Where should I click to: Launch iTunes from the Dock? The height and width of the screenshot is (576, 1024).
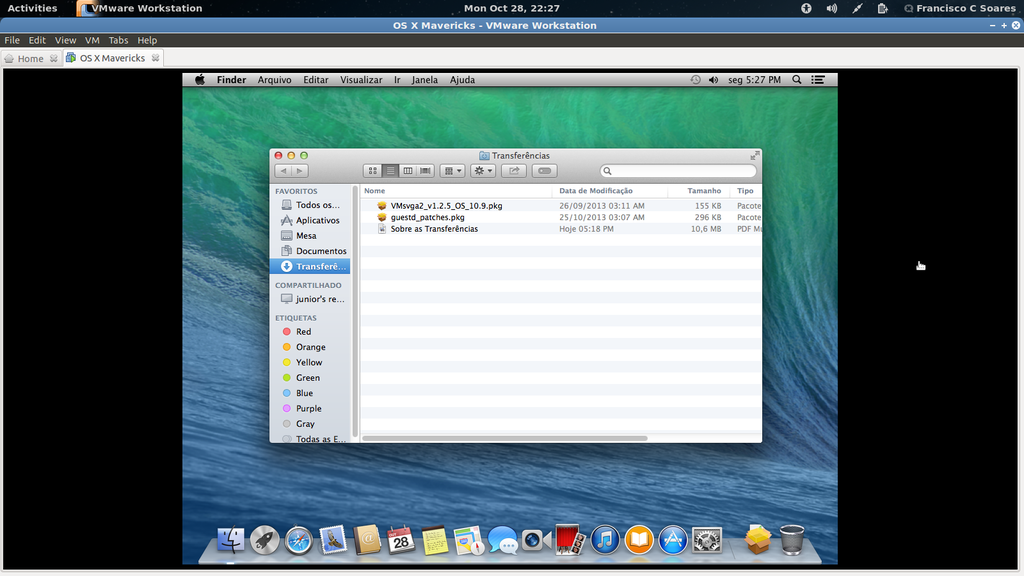[605, 541]
